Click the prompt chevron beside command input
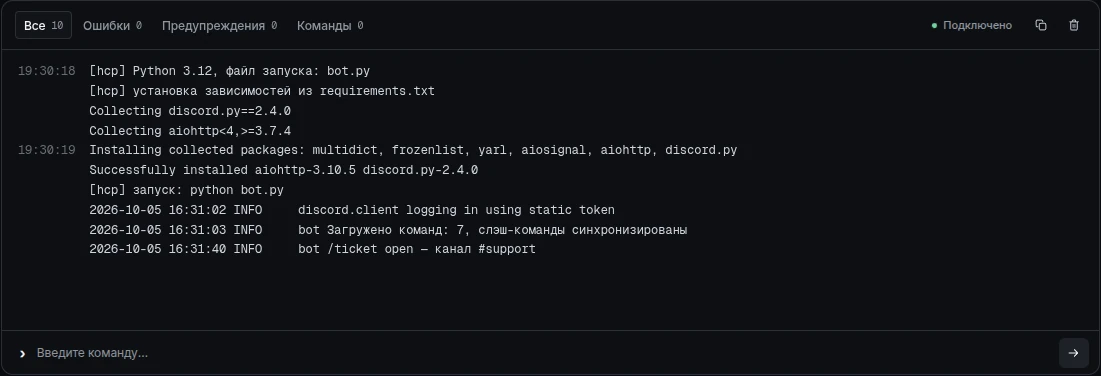 (22, 354)
